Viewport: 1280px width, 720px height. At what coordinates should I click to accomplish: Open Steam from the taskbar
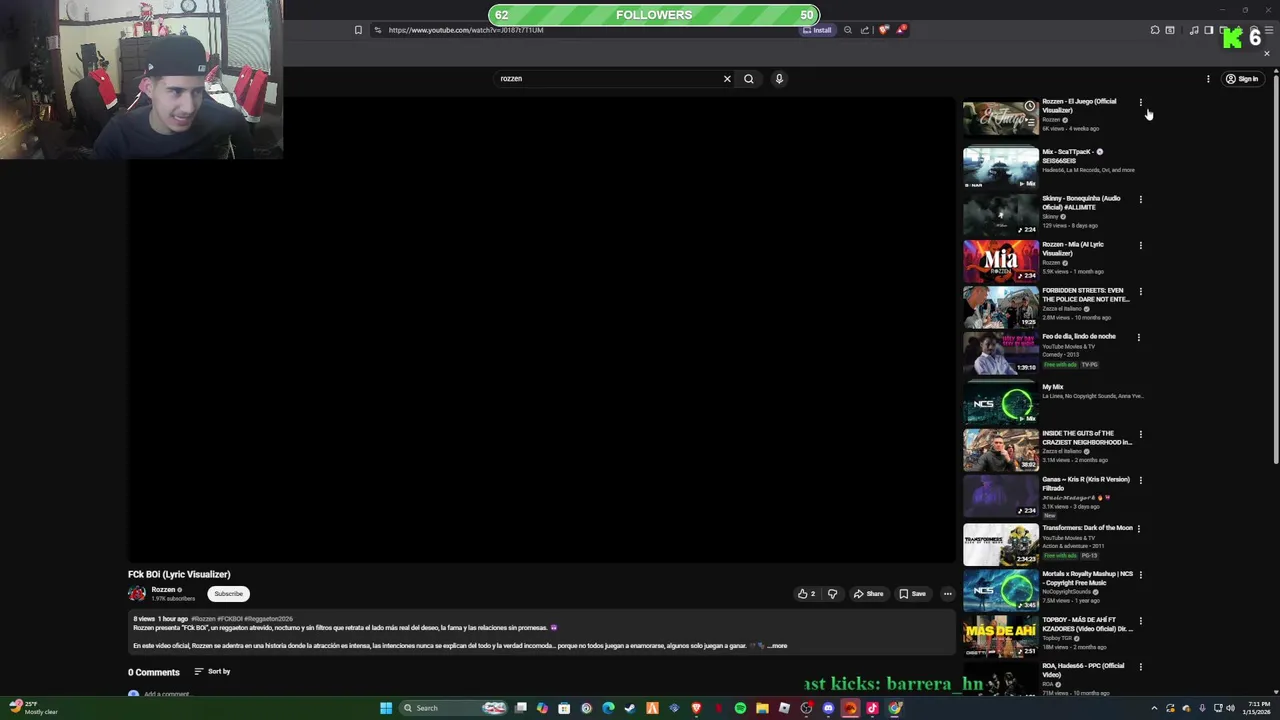tap(630, 708)
